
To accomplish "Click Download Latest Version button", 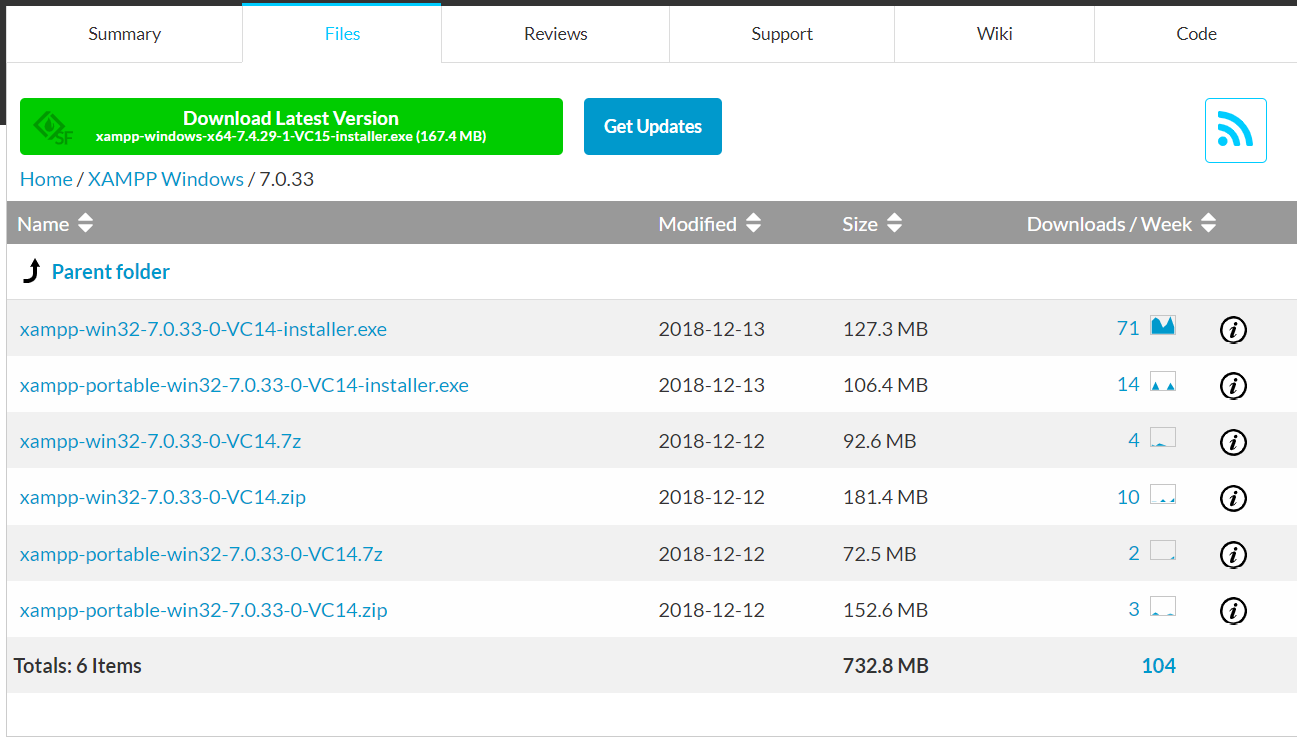I will click(291, 127).
